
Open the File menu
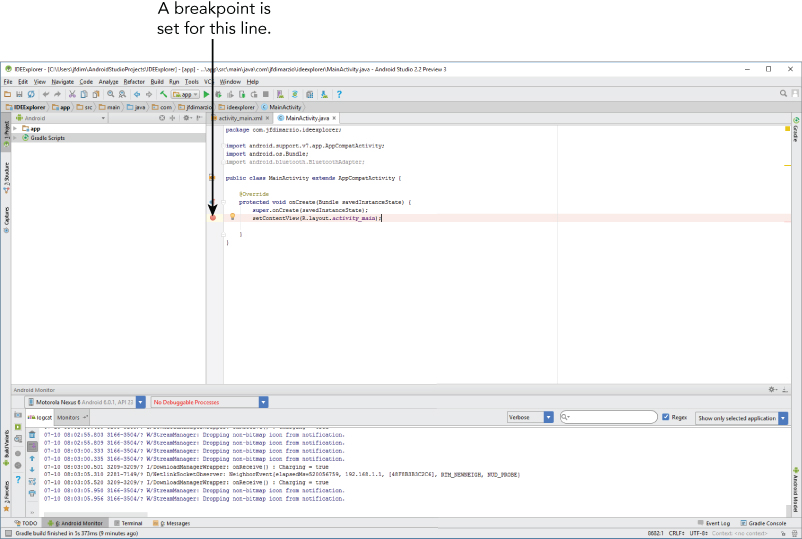pos(8,82)
